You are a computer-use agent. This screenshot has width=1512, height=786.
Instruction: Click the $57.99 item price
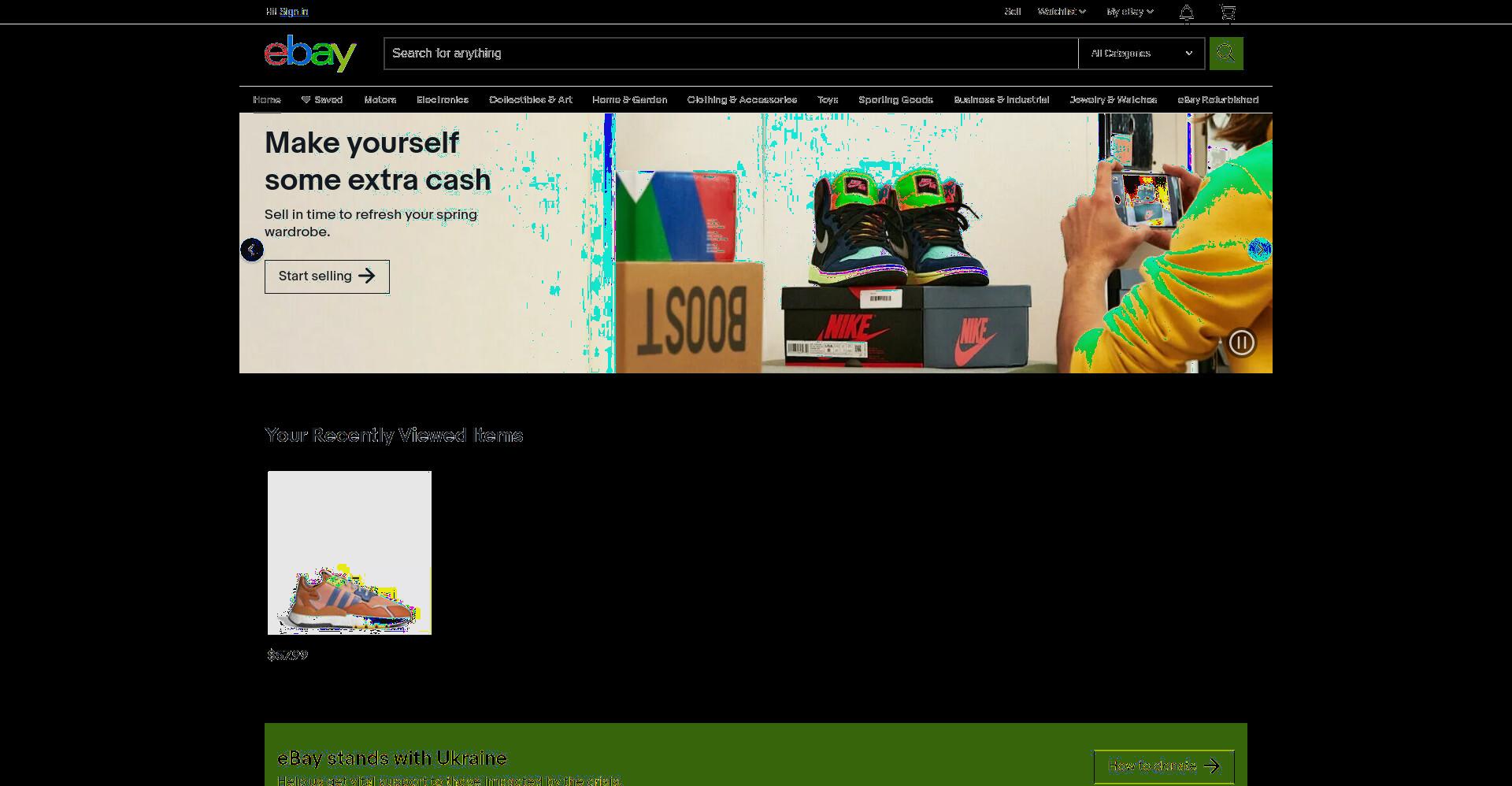coord(287,655)
